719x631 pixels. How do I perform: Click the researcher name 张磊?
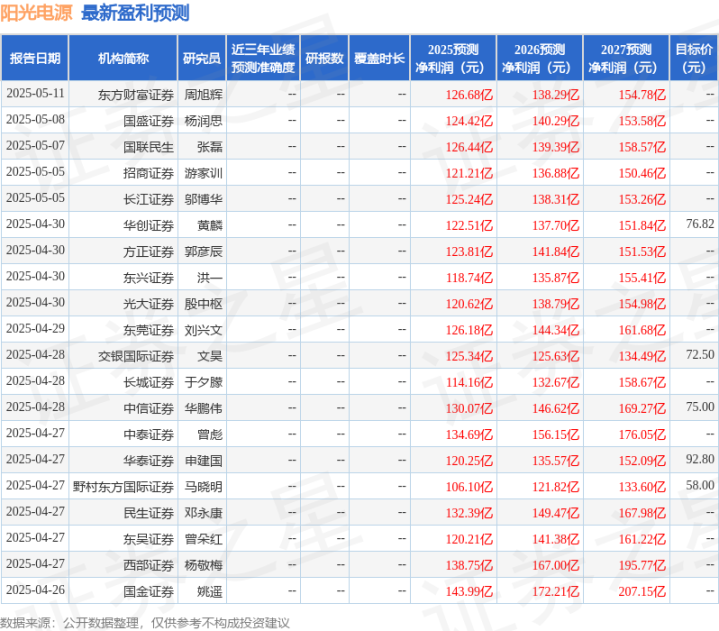210,147
